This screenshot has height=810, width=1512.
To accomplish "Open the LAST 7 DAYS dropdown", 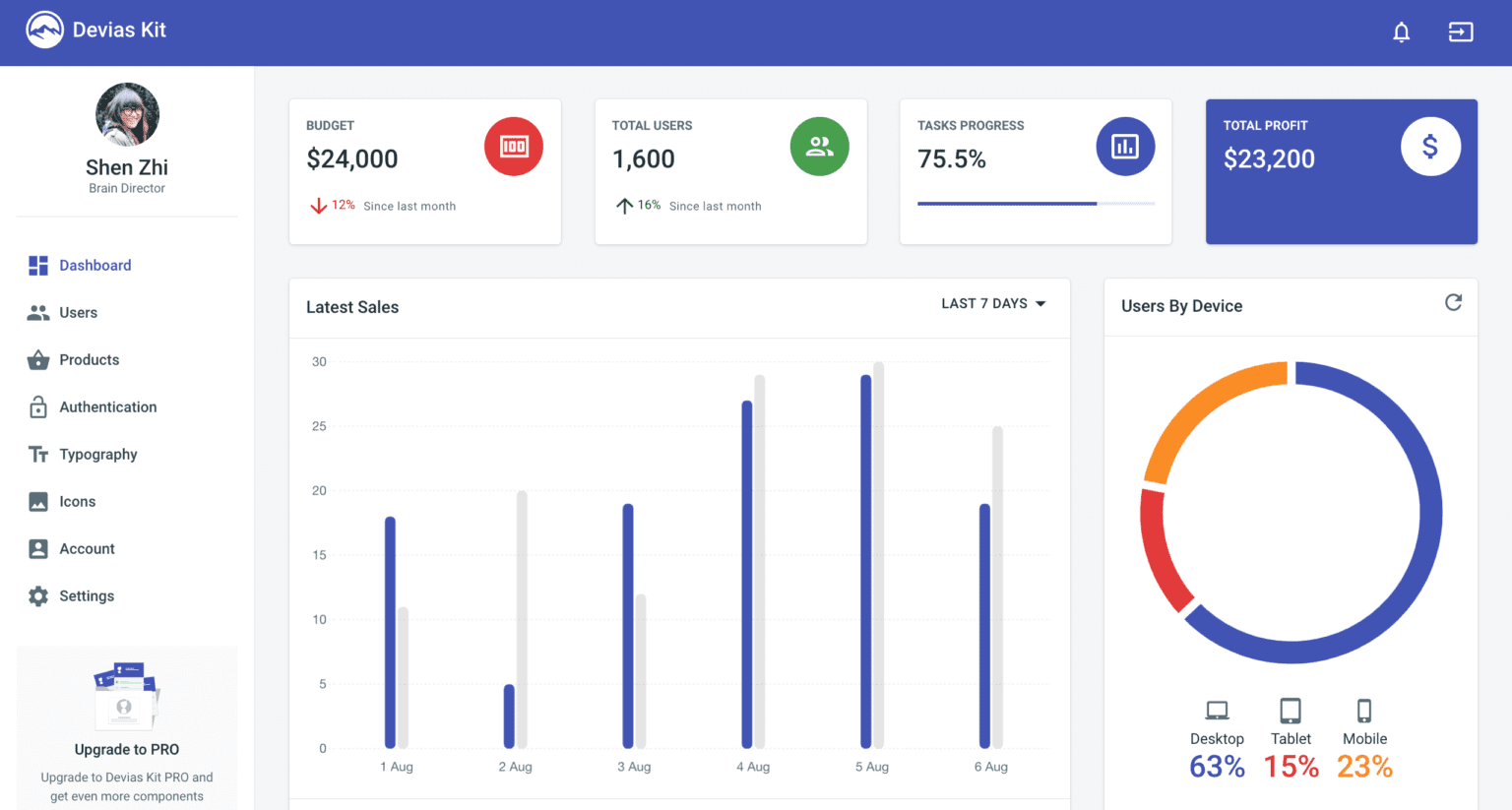I will click(992, 303).
